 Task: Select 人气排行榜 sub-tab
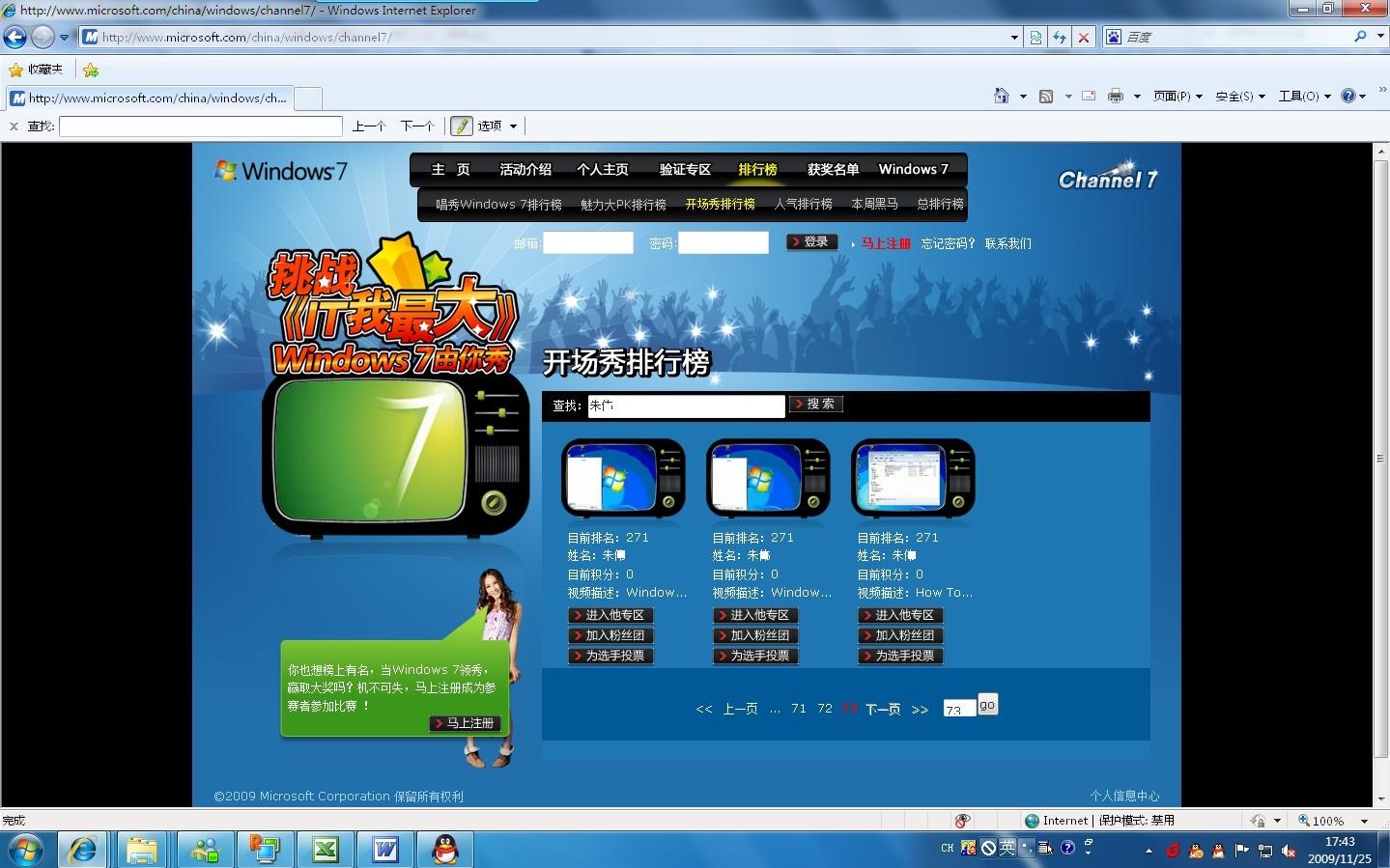click(803, 205)
